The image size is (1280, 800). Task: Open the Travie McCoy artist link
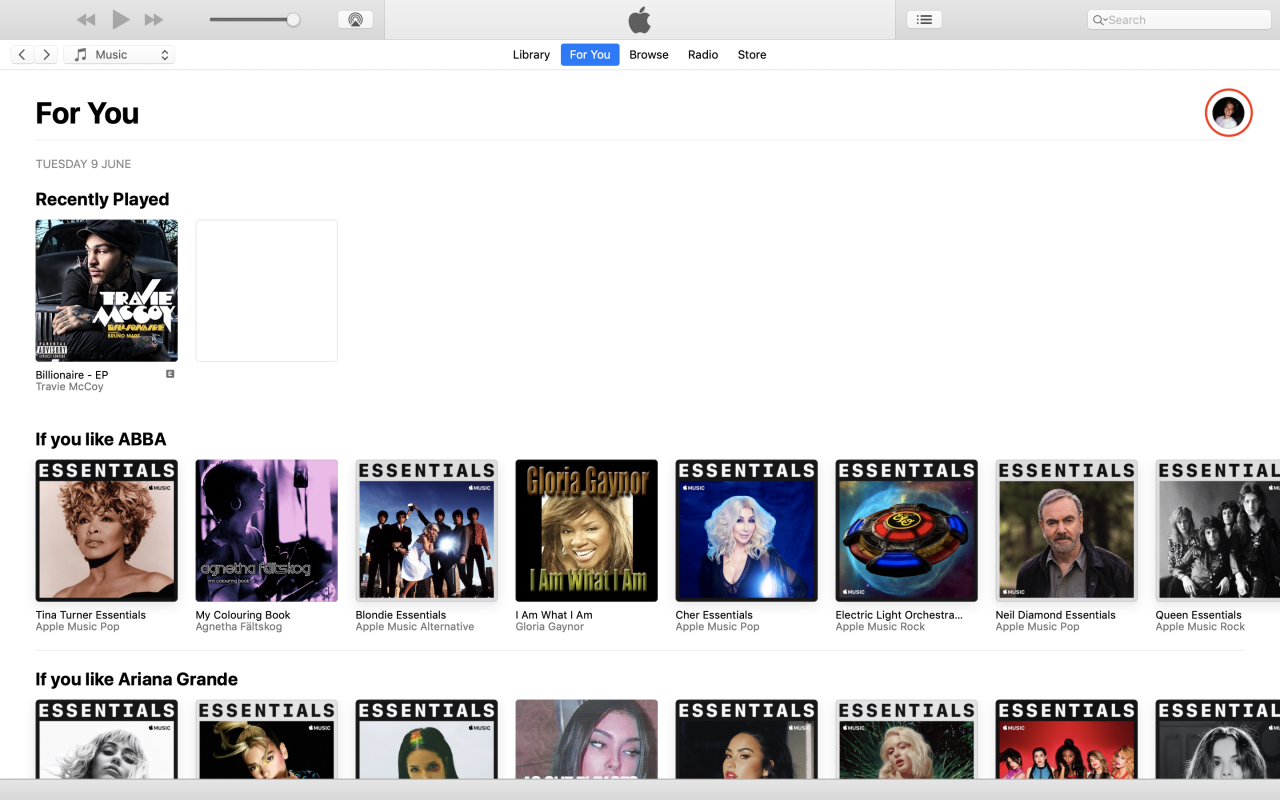70,387
